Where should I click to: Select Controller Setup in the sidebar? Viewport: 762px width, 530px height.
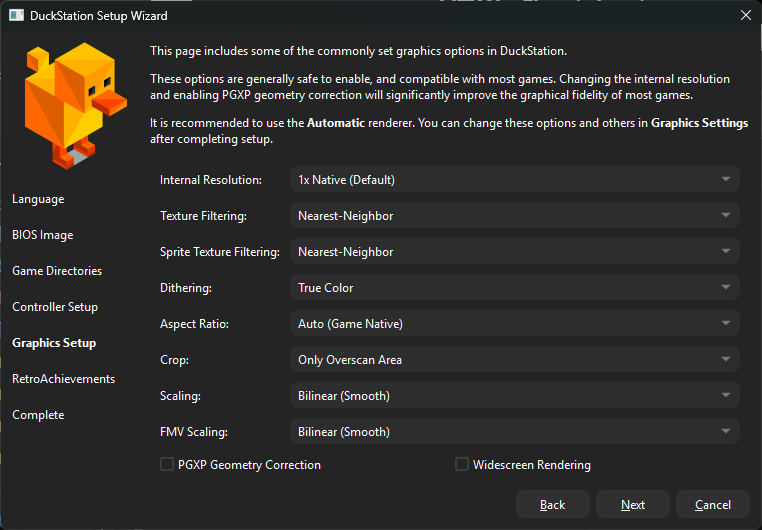(x=55, y=307)
